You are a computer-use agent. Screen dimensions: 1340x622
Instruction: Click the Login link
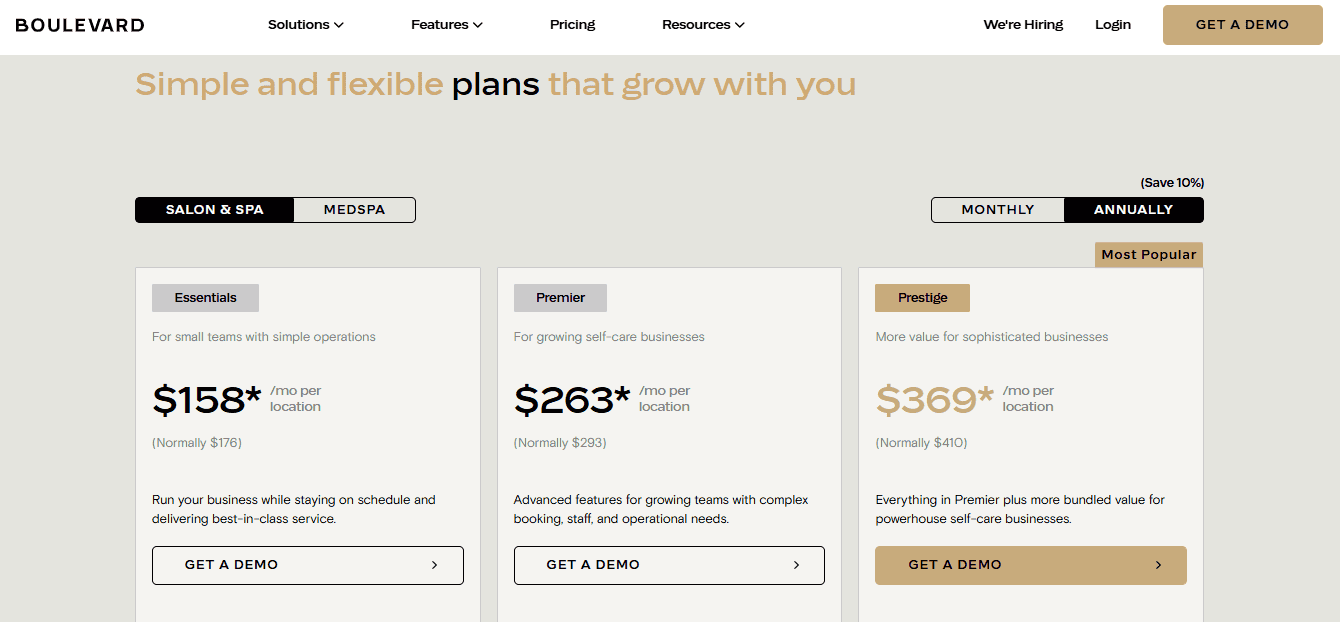1113,24
